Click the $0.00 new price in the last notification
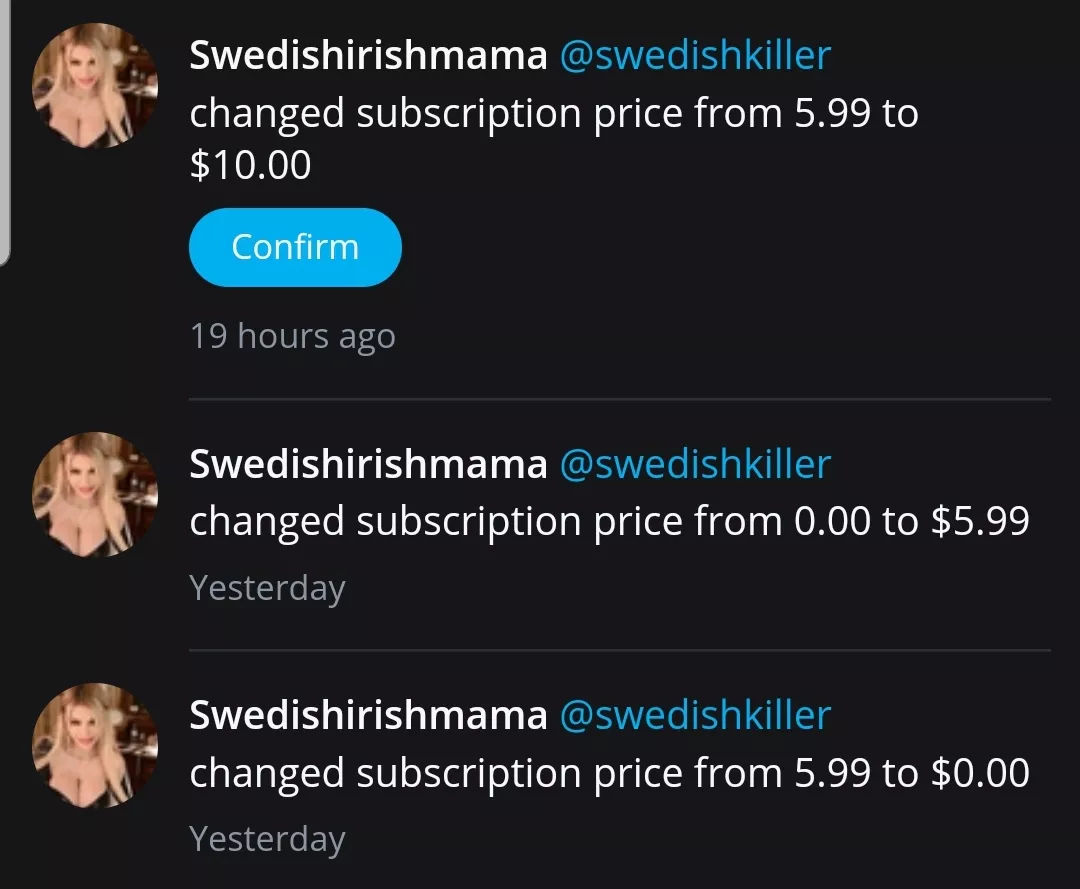Screen dimensions: 1080x889 (x=979, y=773)
